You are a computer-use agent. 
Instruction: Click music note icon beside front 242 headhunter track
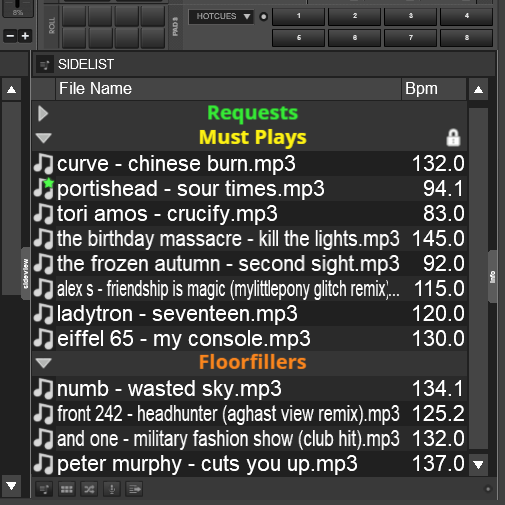pos(43,414)
